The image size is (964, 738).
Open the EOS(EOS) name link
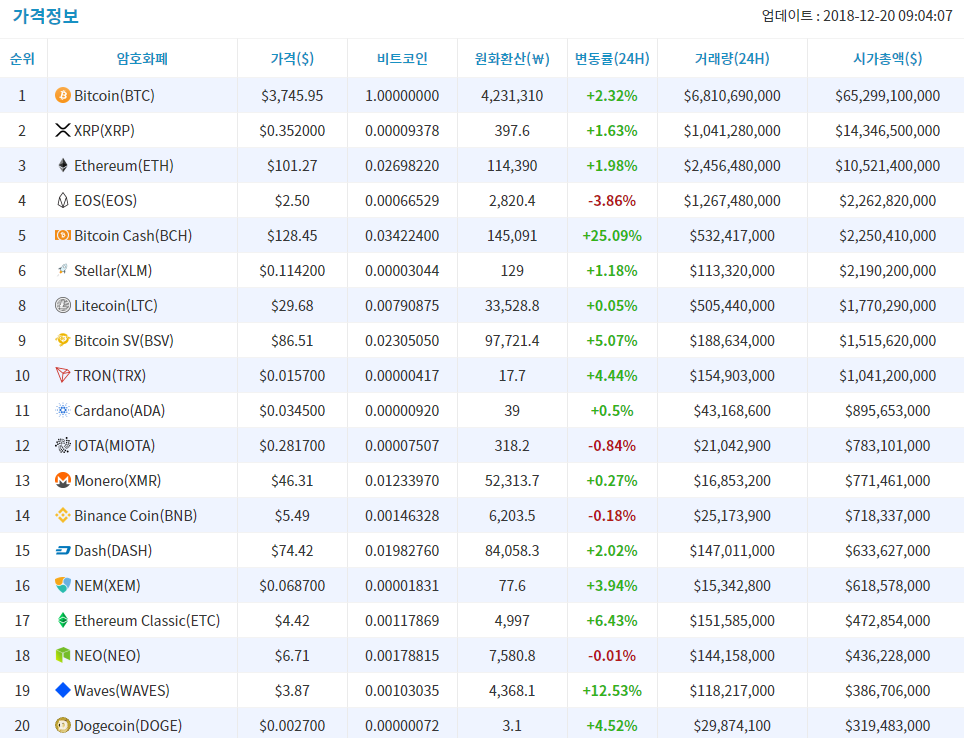coord(106,201)
